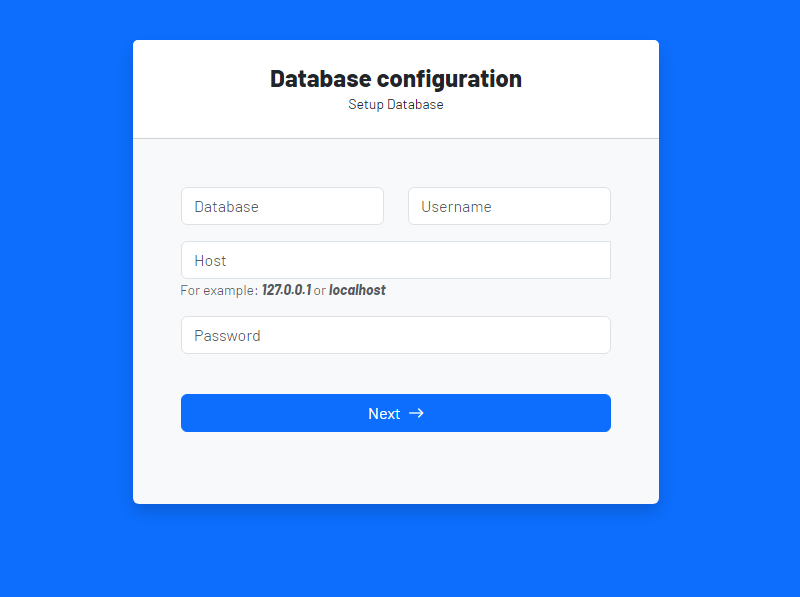
Task: Click into the Username text field
Action: click(509, 206)
